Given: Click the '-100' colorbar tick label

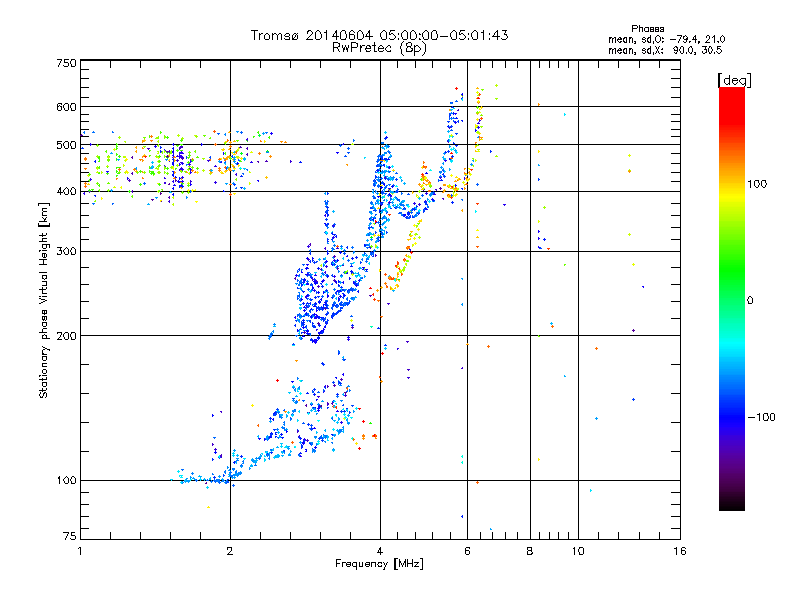Looking at the screenshot, I should 761,417.
